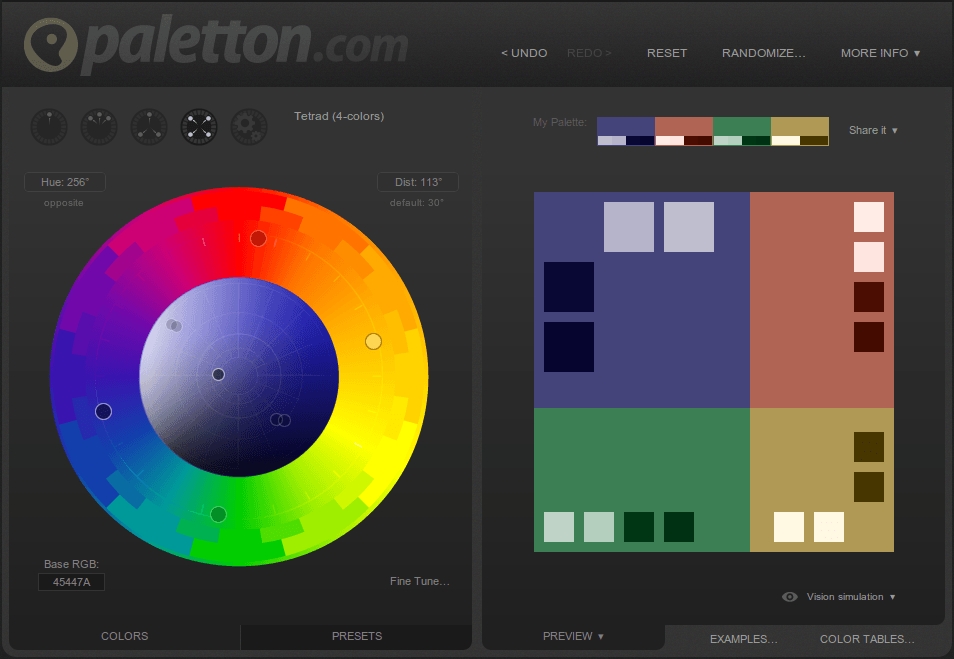The height and width of the screenshot is (659, 954).
Task: Click the upper dark navy square in preview
Action: [x=569, y=287]
